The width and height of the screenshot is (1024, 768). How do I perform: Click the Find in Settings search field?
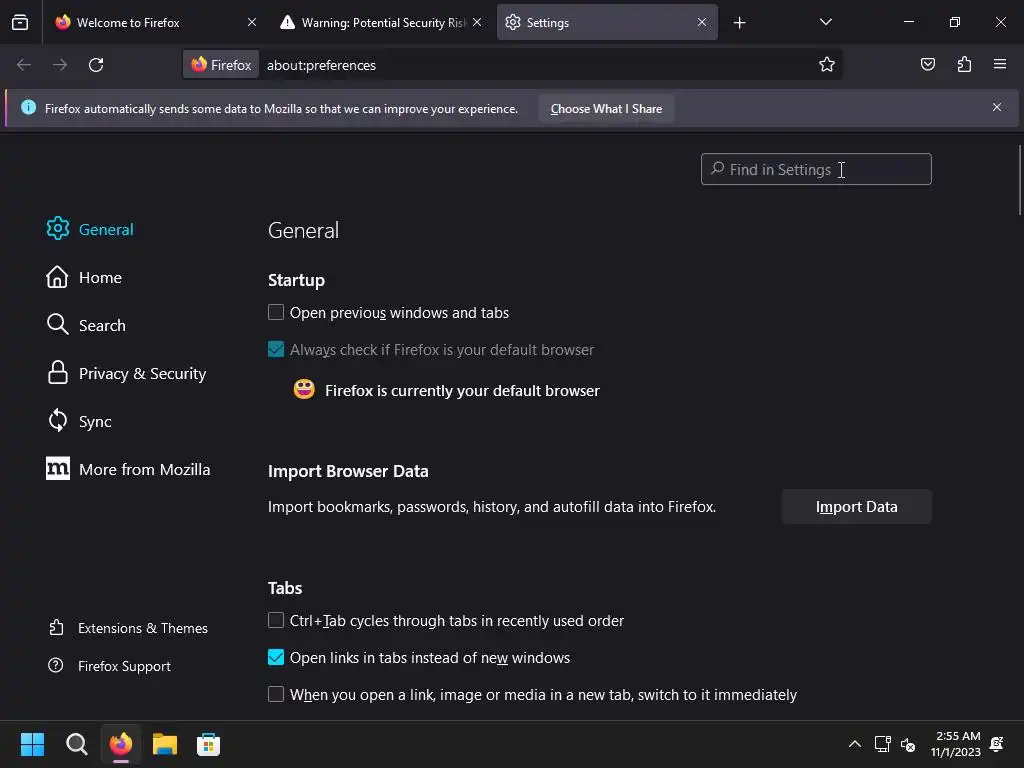point(816,170)
